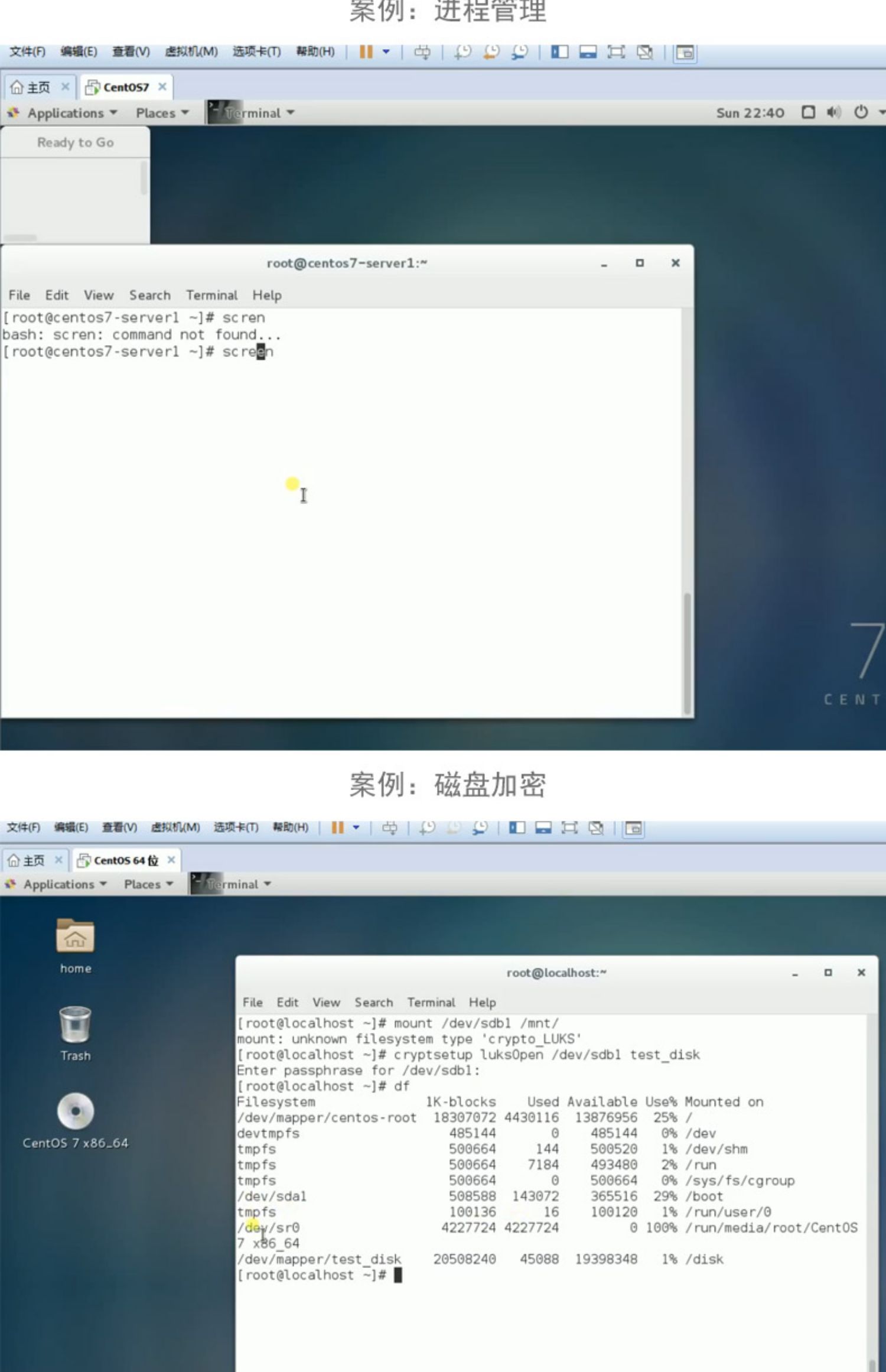This screenshot has height=1372, width=886.
Task: Open Edit menu in root@centos7-server1 terminal
Action: (57, 295)
